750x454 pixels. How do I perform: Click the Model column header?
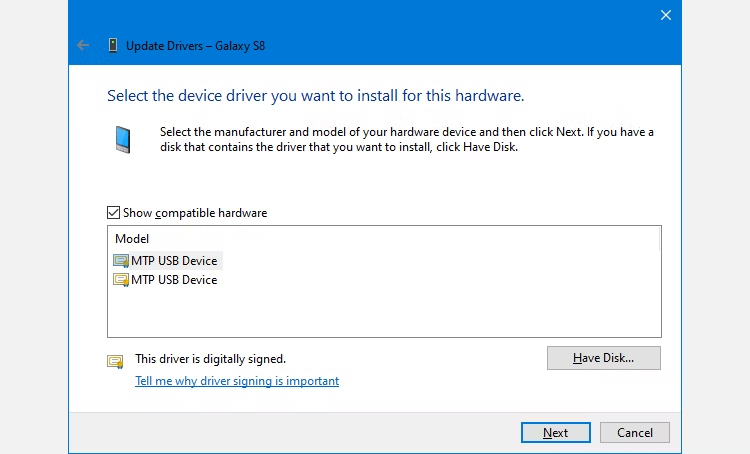click(132, 239)
